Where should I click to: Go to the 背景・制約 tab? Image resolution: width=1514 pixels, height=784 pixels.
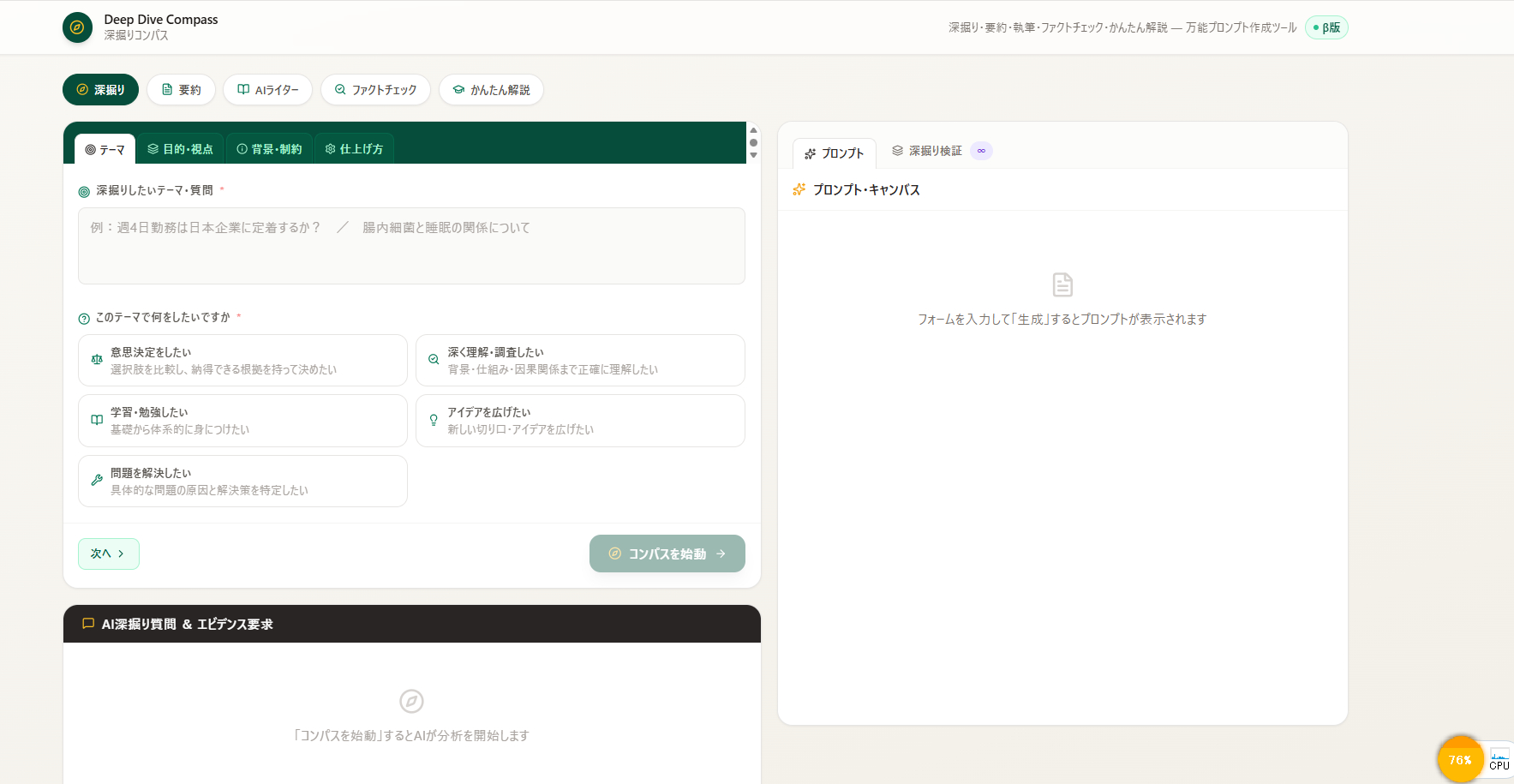pyautogui.click(x=269, y=149)
